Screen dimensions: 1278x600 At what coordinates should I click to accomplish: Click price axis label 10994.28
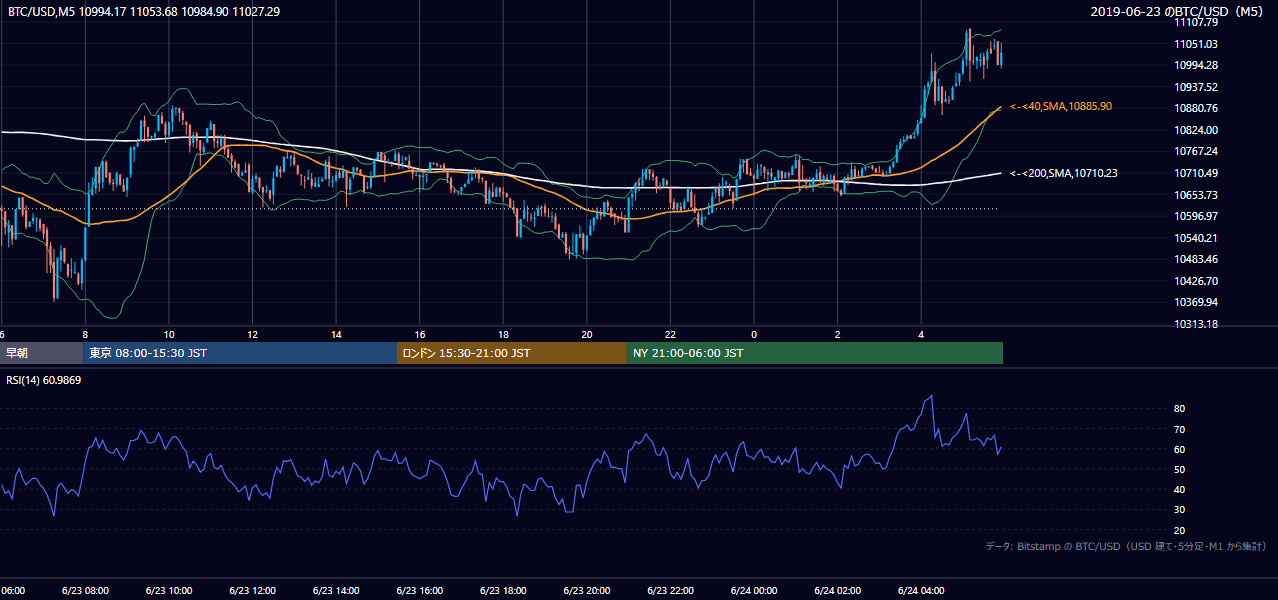(x=1196, y=65)
